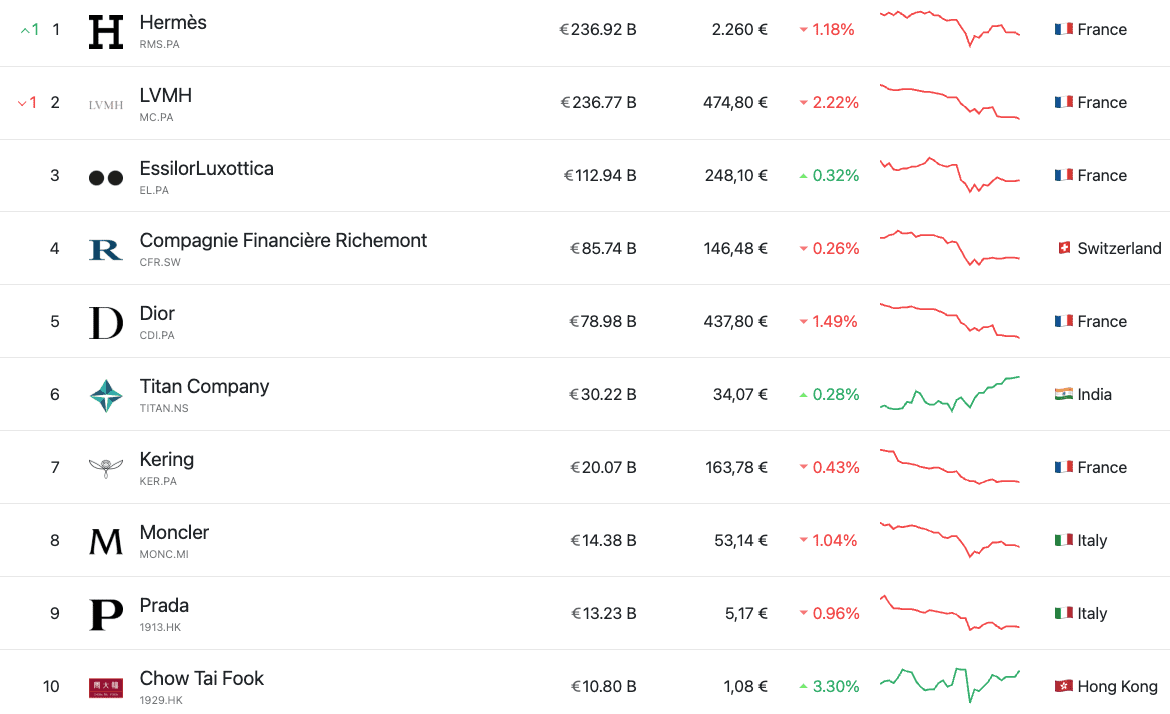
Task: Click the Hermès H logo icon
Action: pyautogui.click(x=105, y=32)
